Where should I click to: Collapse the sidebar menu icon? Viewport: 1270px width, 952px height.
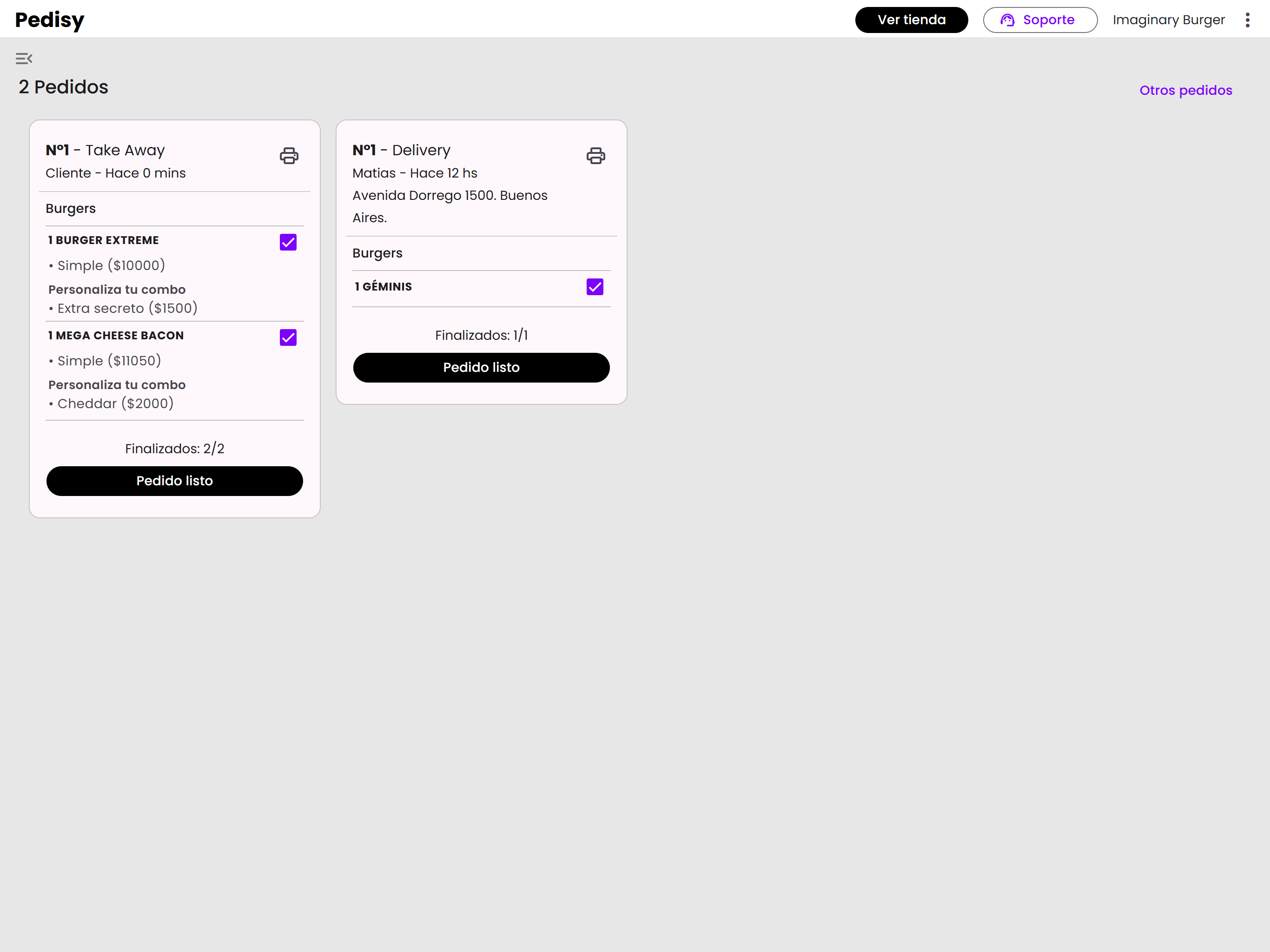click(x=24, y=59)
